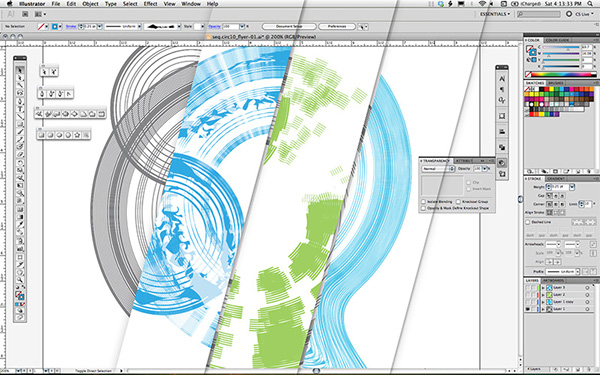Expand Layer 2 disclosure triangle
The image size is (600, 375).
point(543,295)
